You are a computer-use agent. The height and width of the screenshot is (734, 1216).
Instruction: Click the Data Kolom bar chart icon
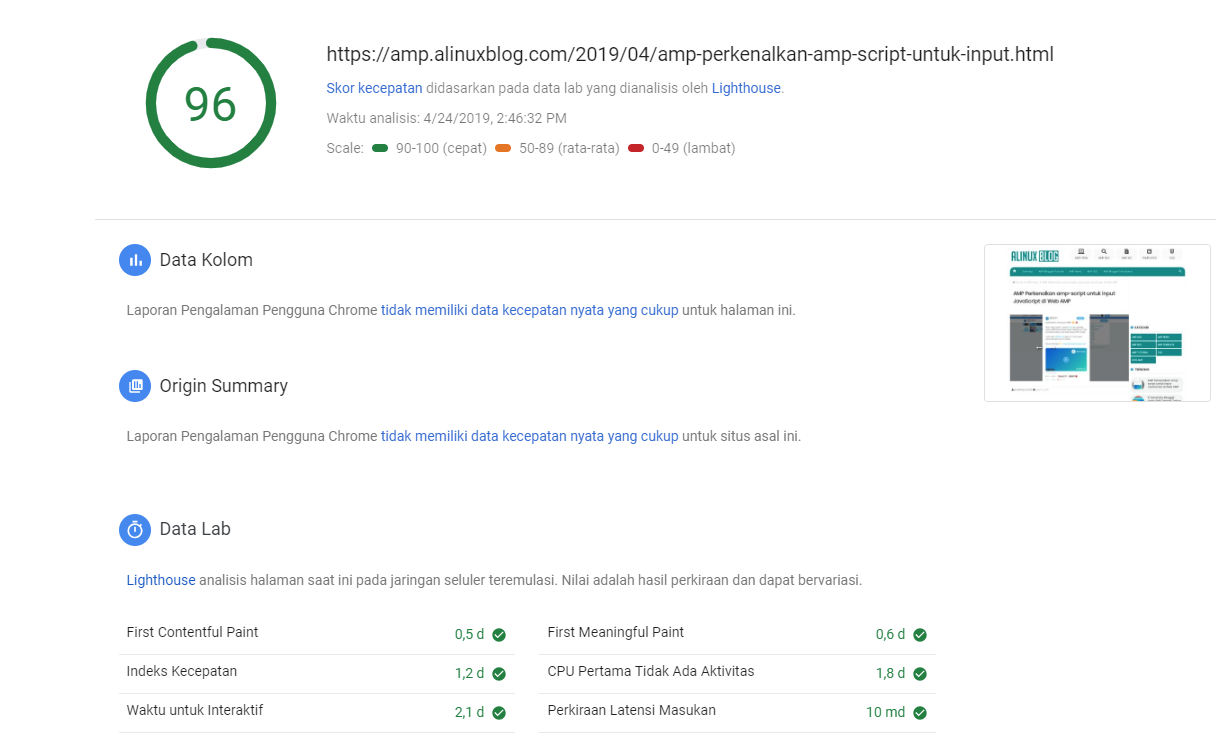click(x=135, y=260)
